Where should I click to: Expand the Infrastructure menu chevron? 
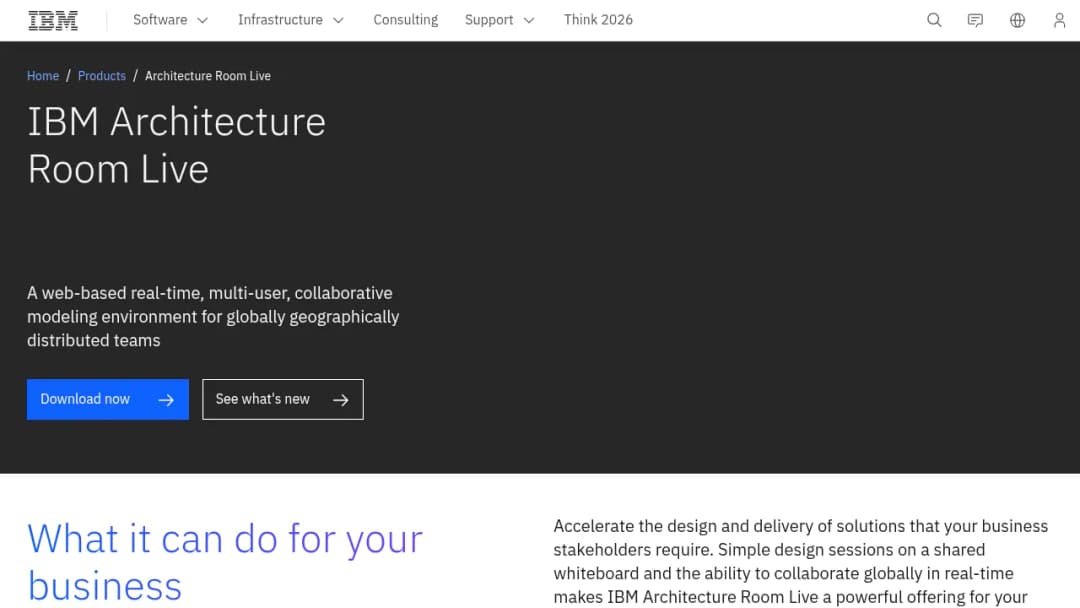tap(338, 21)
